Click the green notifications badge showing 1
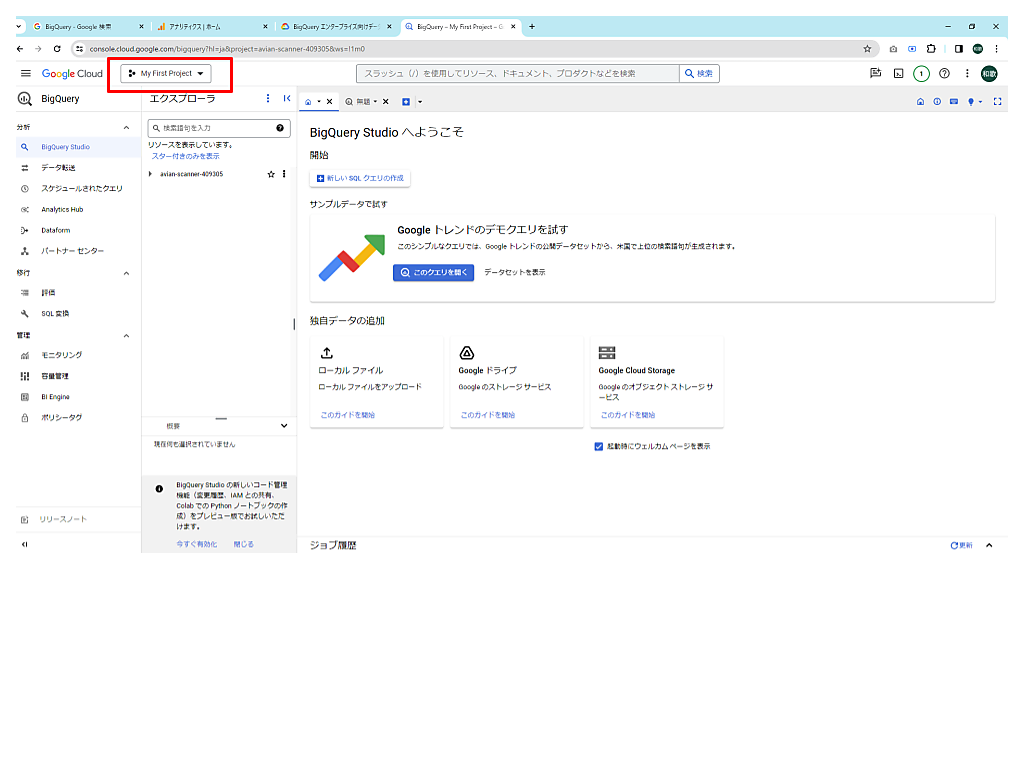Screen dimensions: 1024x768 (921, 74)
